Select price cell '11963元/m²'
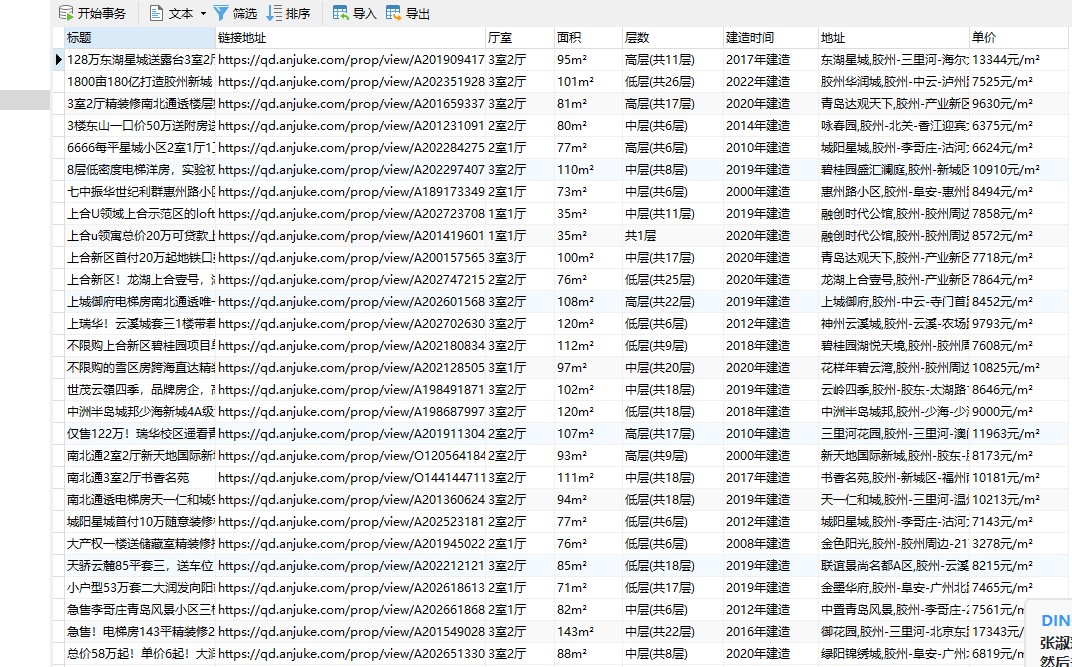The height and width of the screenshot is (667, 1072). [x=1020, y=433]
